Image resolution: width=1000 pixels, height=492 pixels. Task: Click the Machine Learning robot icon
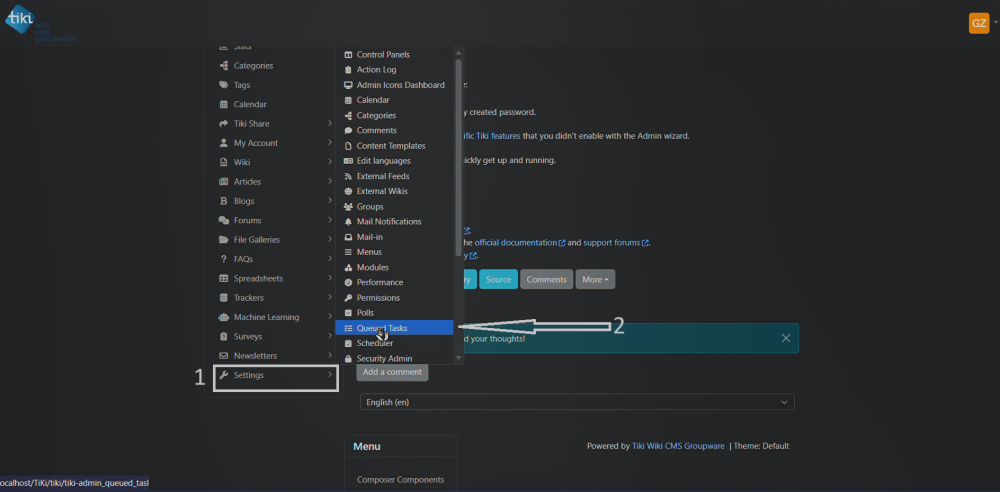[x=223, y=317]
